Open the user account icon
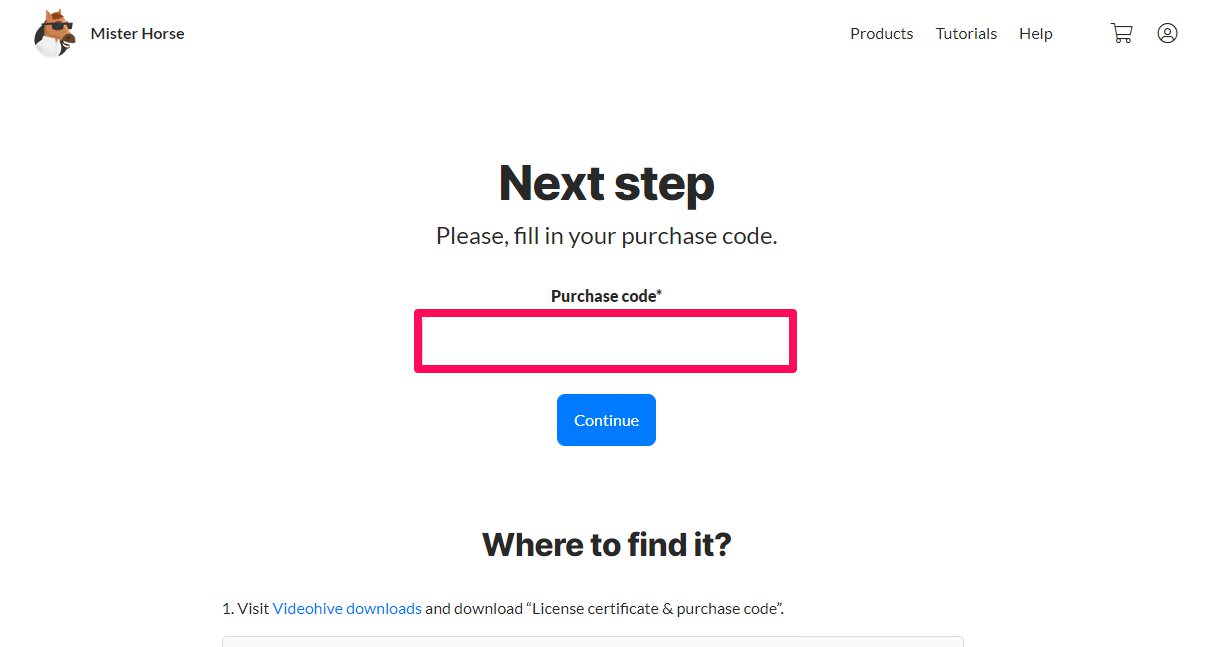The height and width of the screenshot is (647, 1212). coord(1167,33)
